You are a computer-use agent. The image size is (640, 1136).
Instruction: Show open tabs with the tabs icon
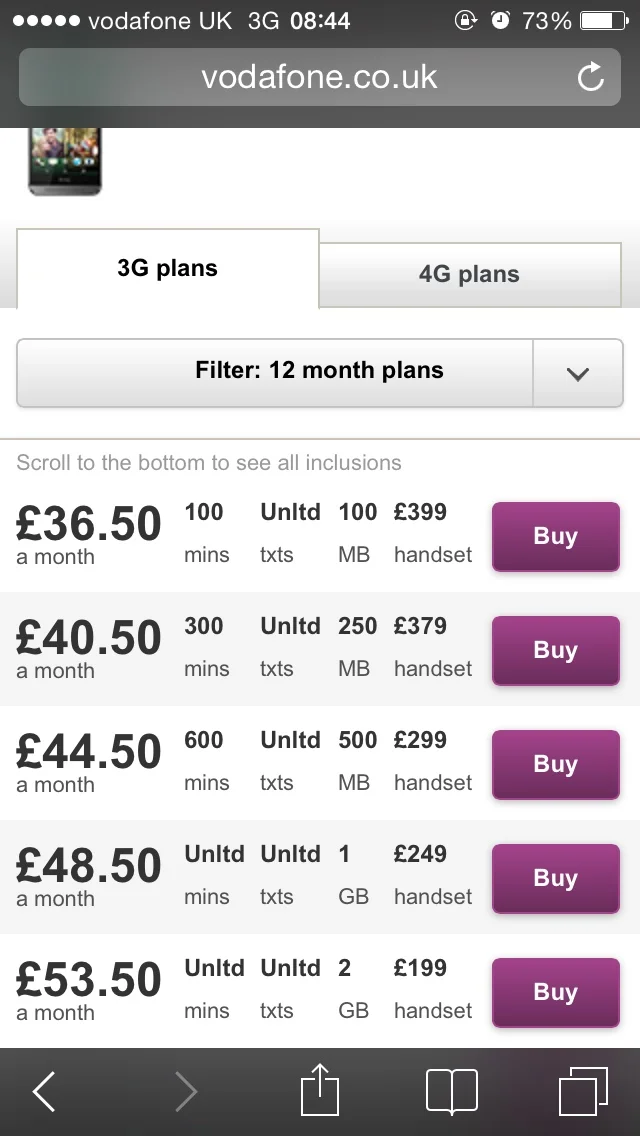(583, 1091)
